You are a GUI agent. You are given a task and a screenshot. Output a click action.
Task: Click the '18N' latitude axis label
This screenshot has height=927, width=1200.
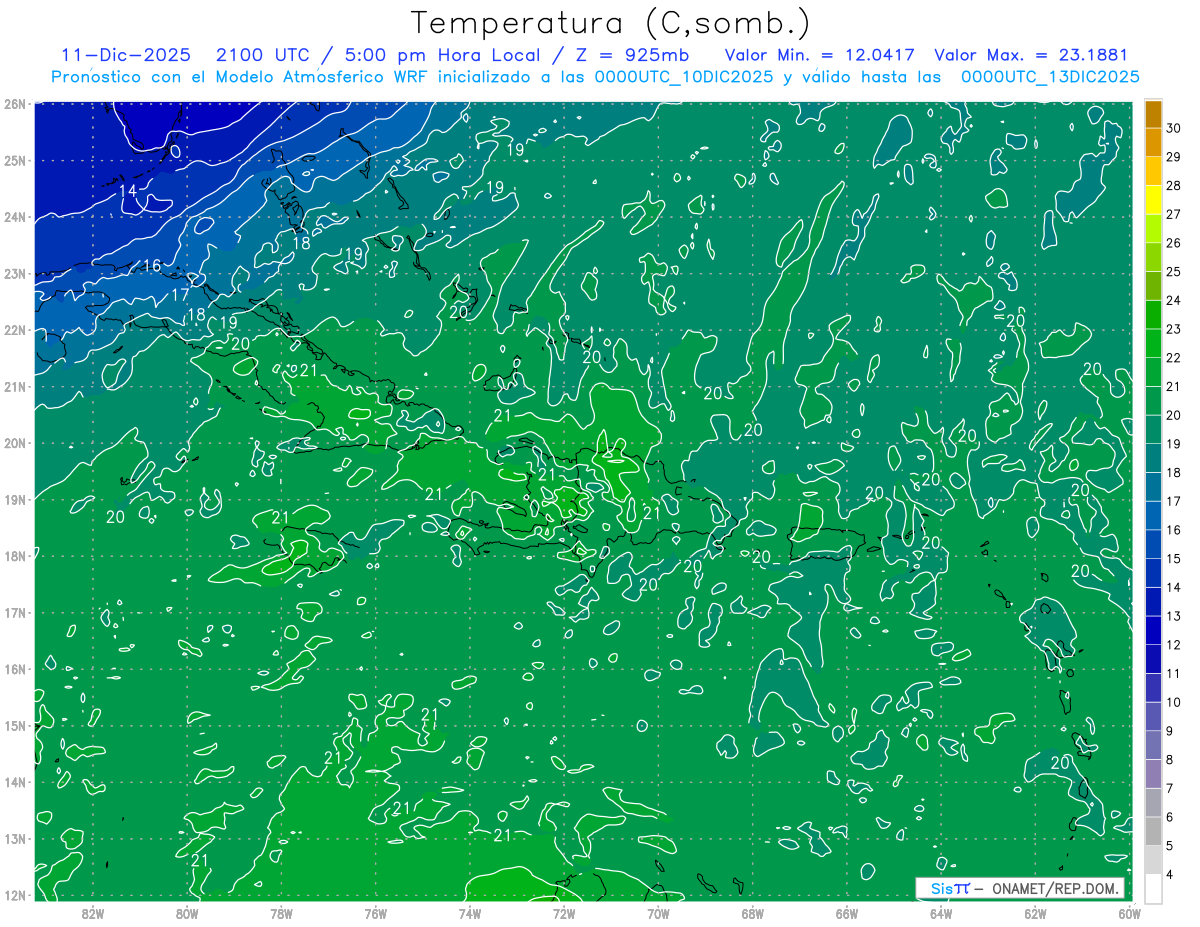tap(14, 556)
